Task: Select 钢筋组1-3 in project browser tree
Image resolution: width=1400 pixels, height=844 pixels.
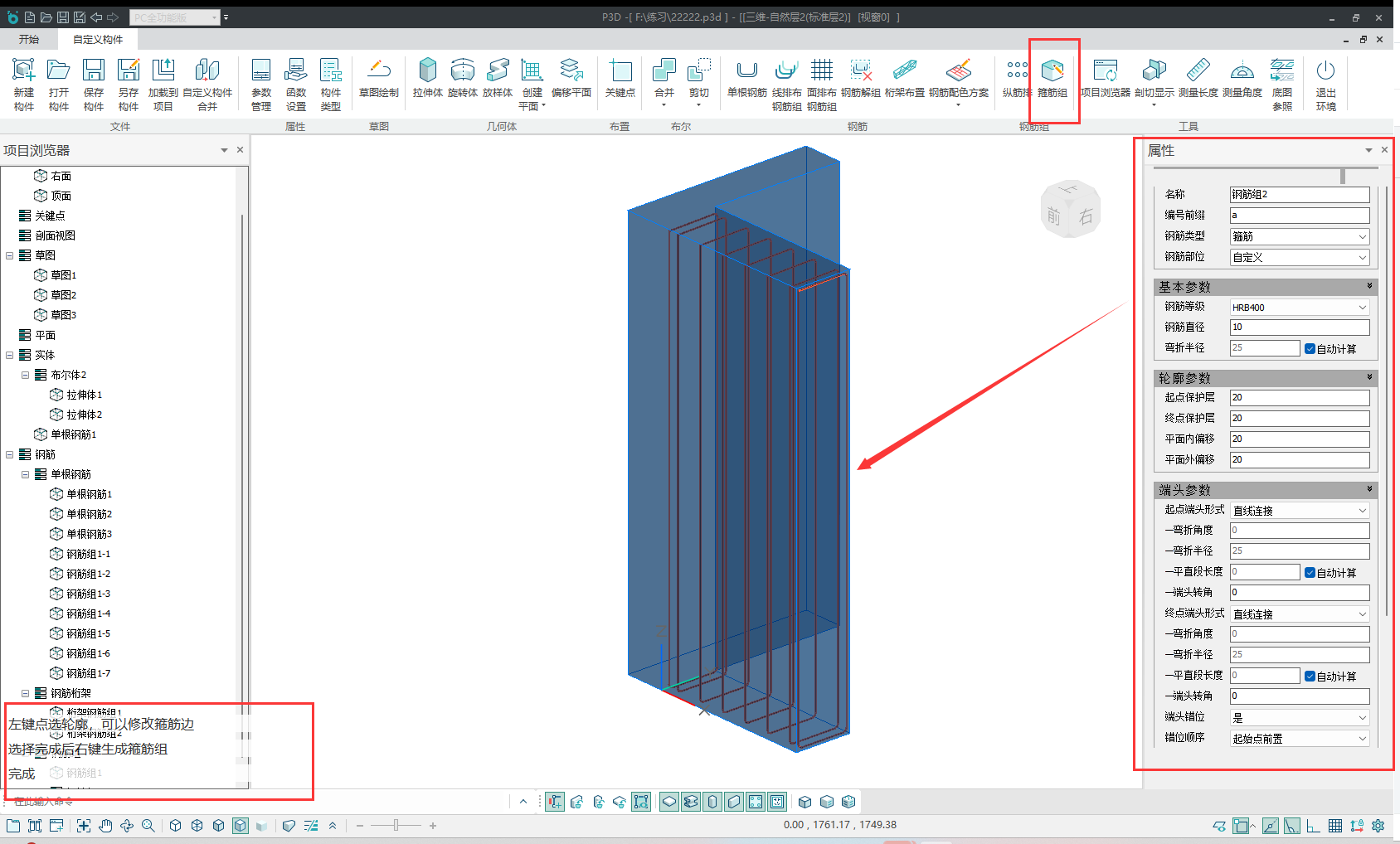Action: click(x=88, y=594)
